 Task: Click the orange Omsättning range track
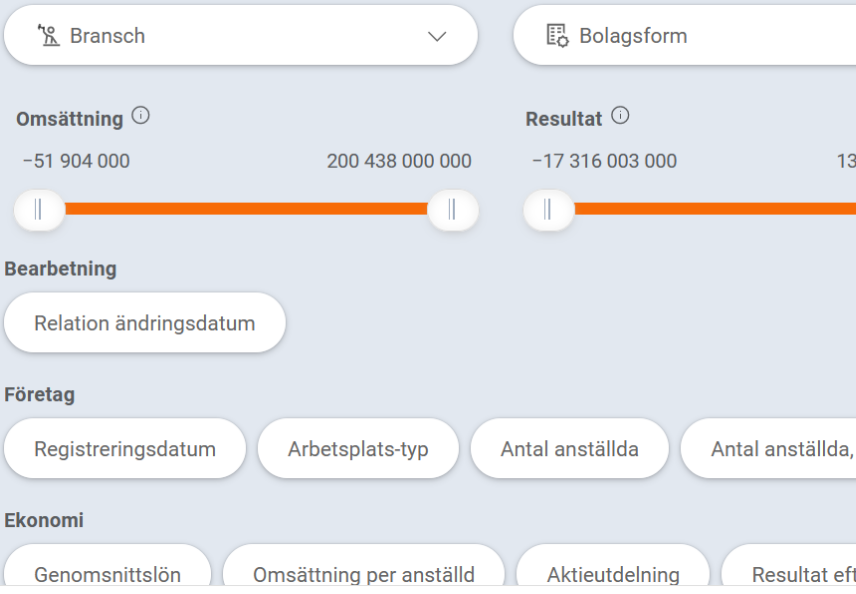(245, 209)
